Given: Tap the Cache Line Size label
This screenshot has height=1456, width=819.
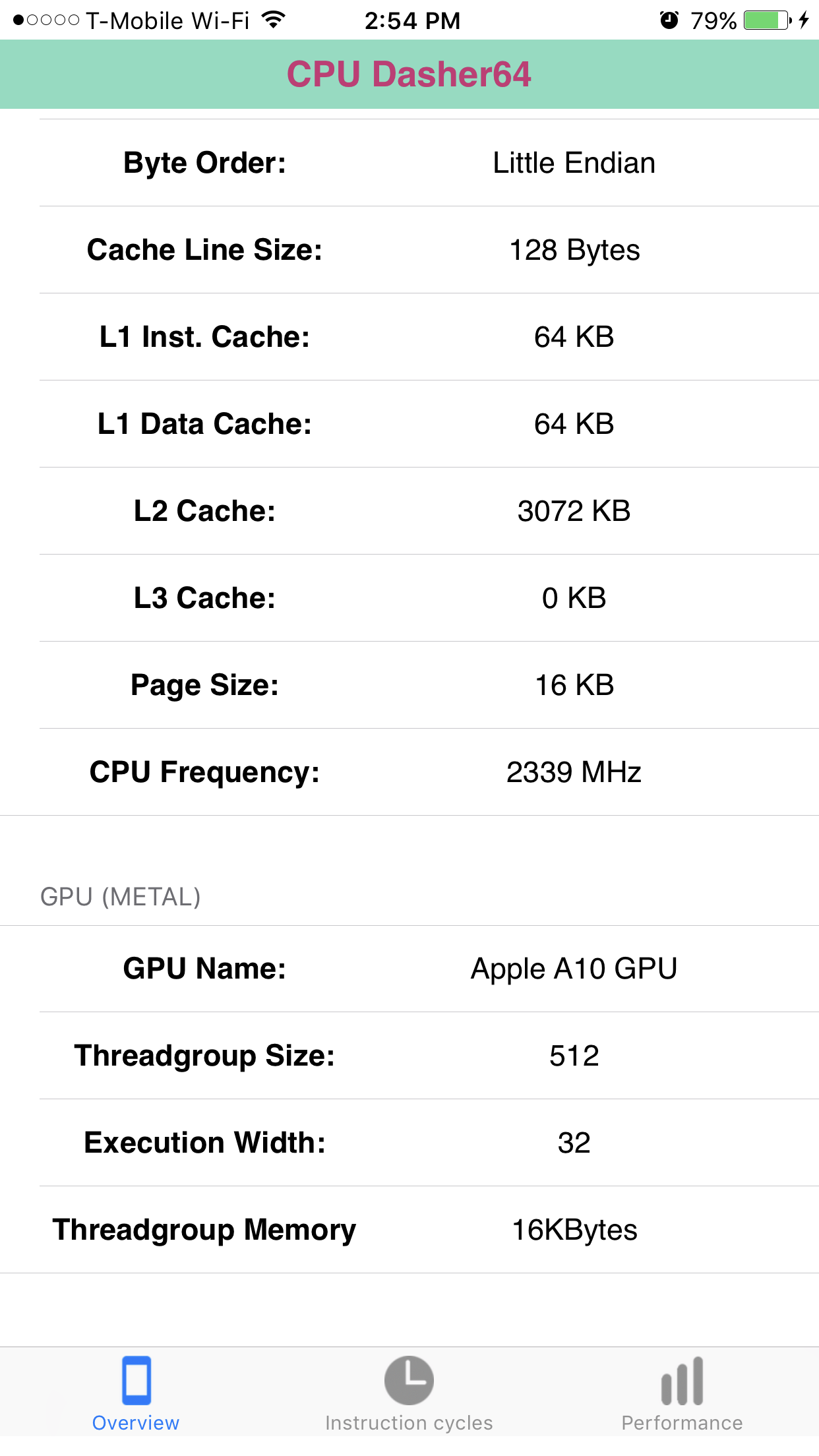Looking at the screenshot, I should (x=205, y=250).
